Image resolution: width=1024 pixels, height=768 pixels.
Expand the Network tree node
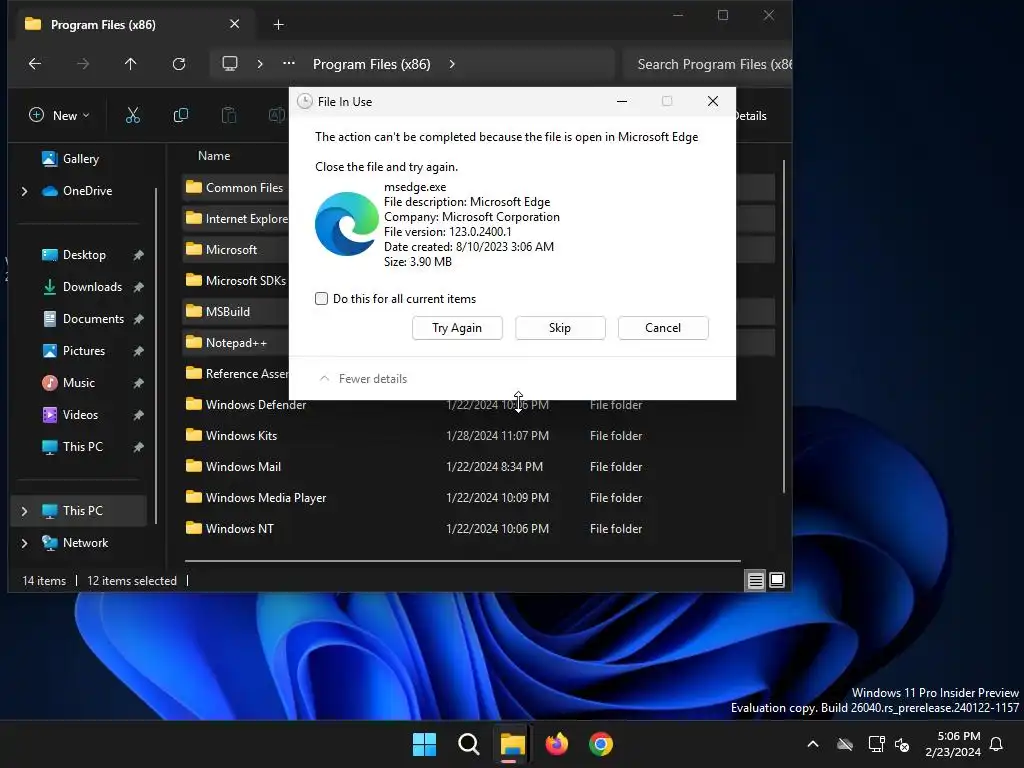(24, 543)
